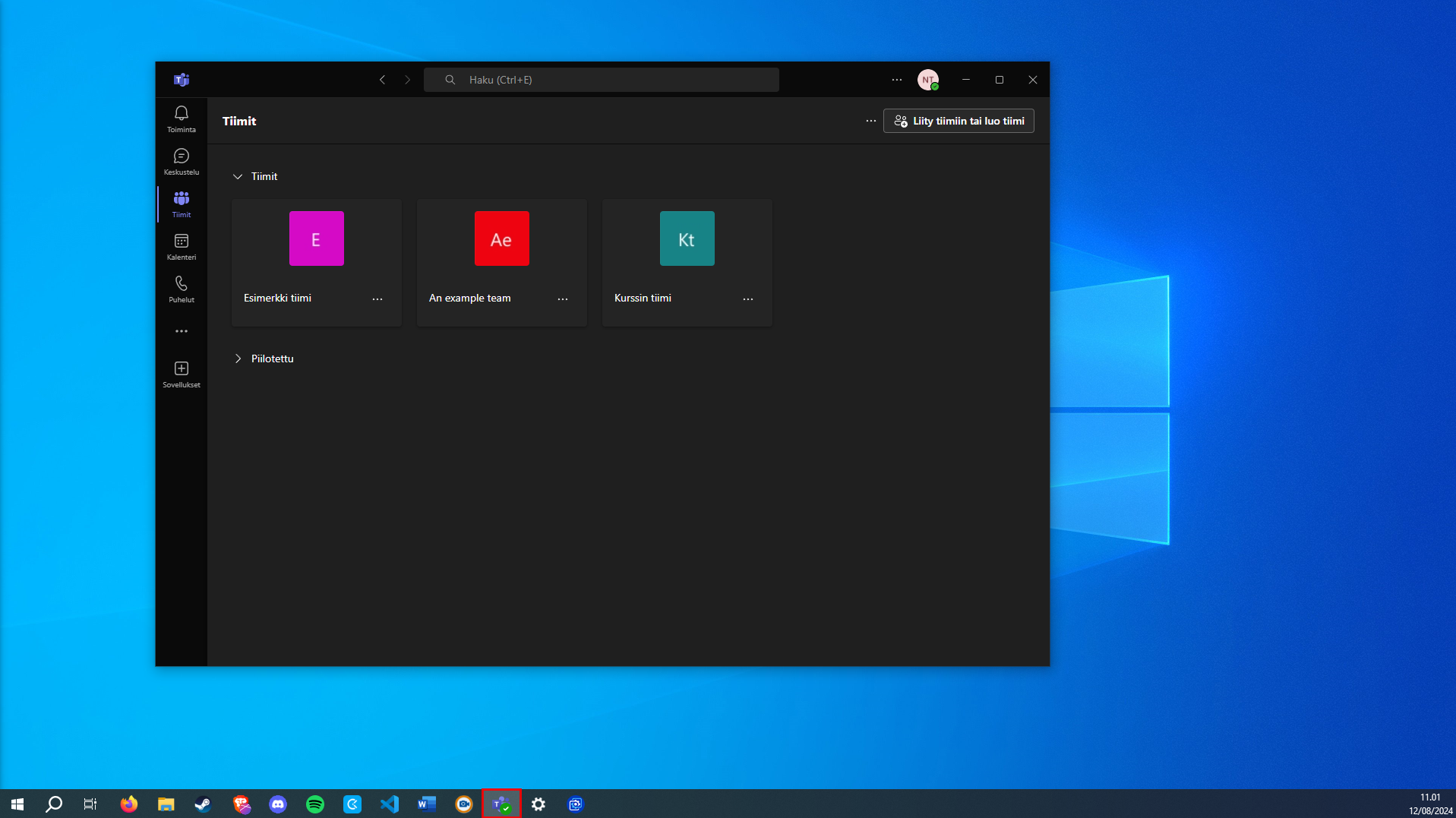
Task: Collapse the Tiimit section chevron
Action: point(238,176)
